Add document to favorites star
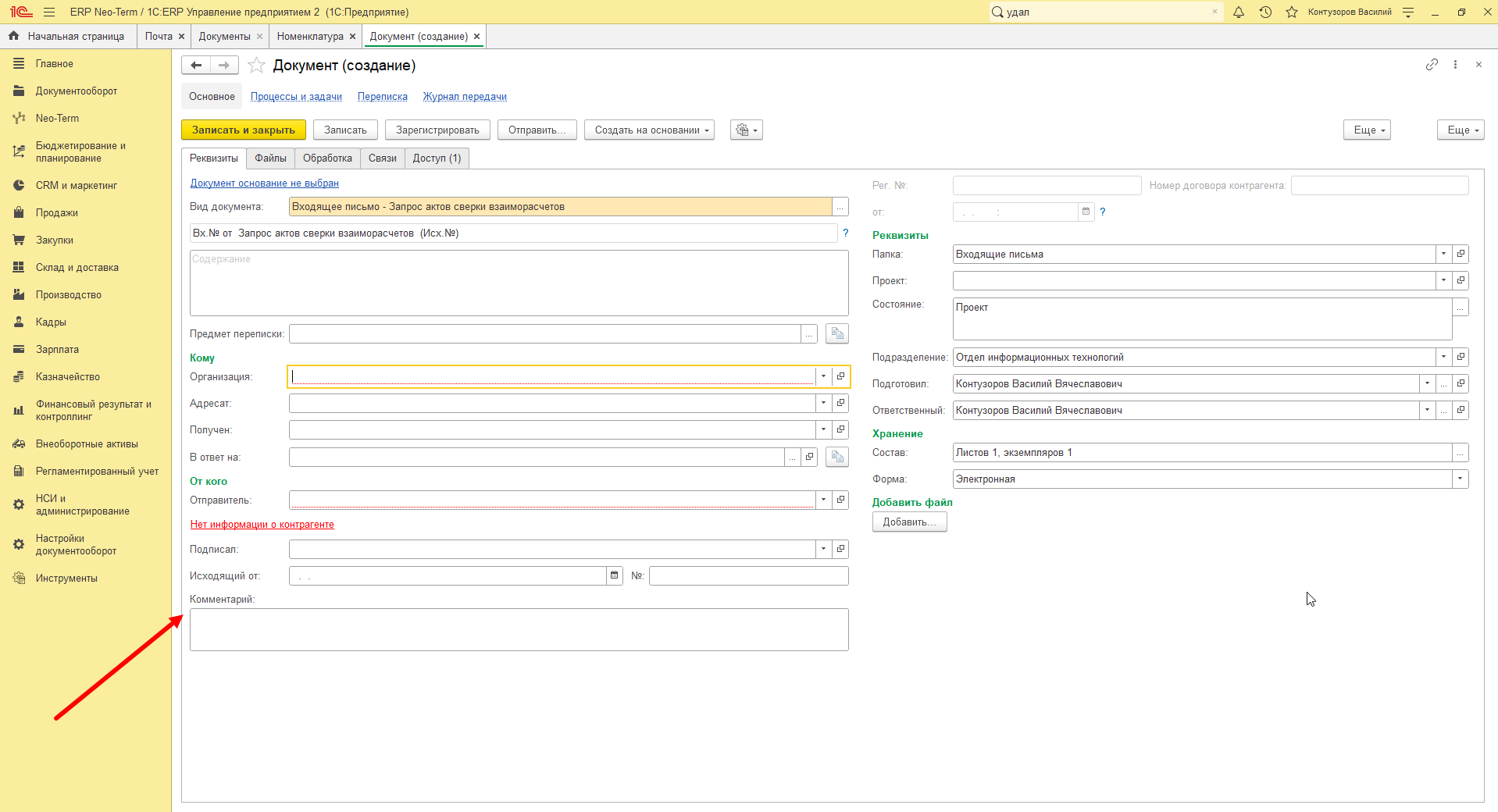Screen dimensions: 1498x812 256,66
